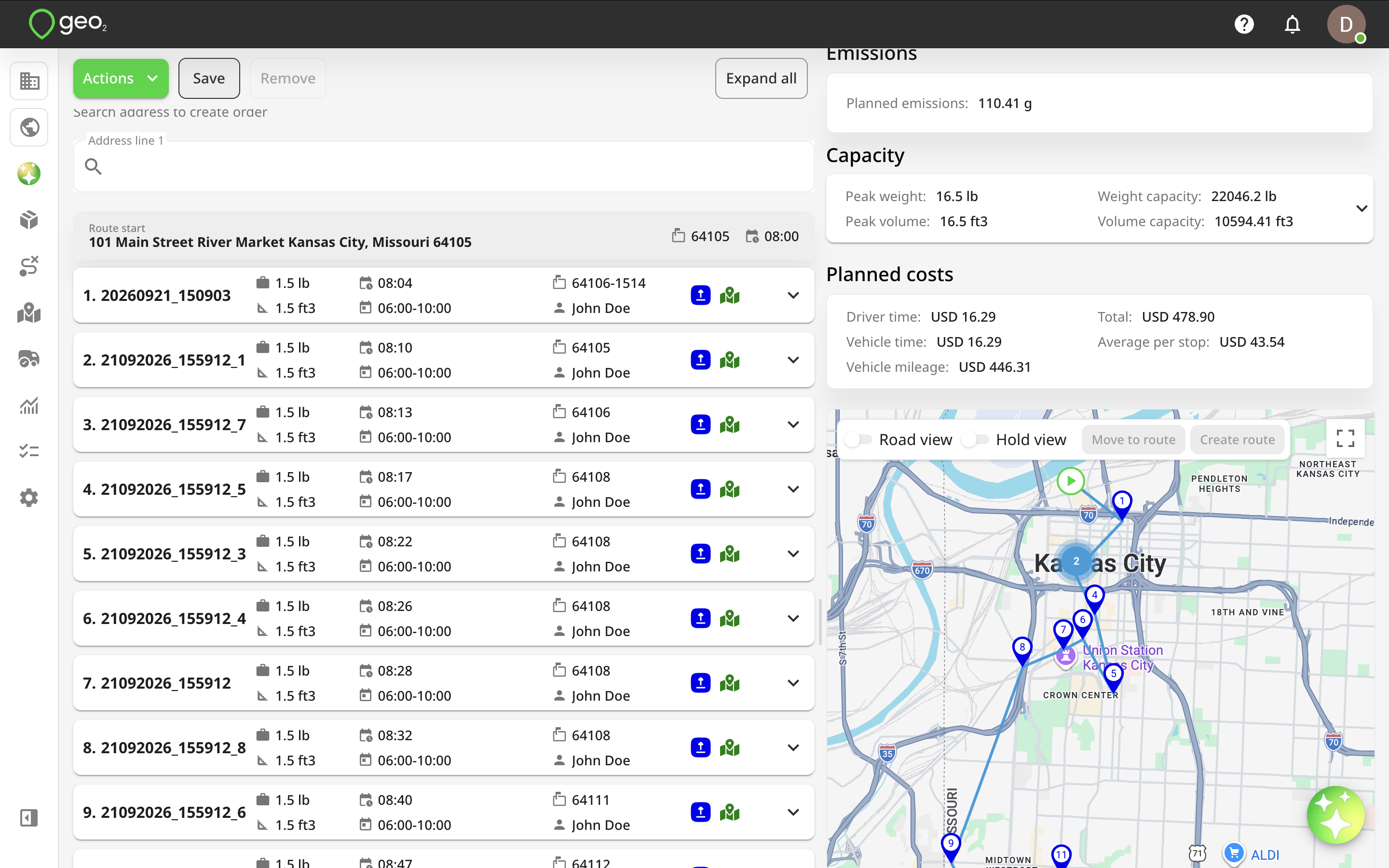Open the green sparkle assistant button
1389x868 pixels.
(1335, 814)
